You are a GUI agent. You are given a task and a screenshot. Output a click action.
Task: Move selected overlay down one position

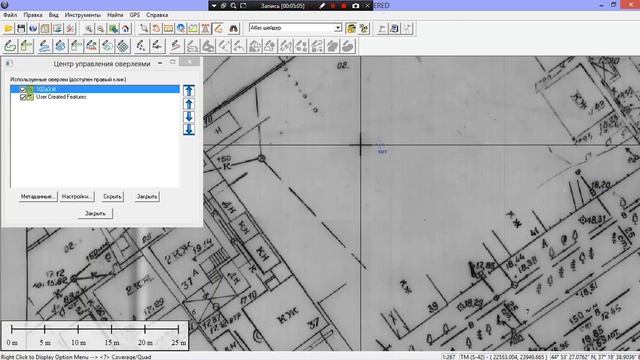189,116
